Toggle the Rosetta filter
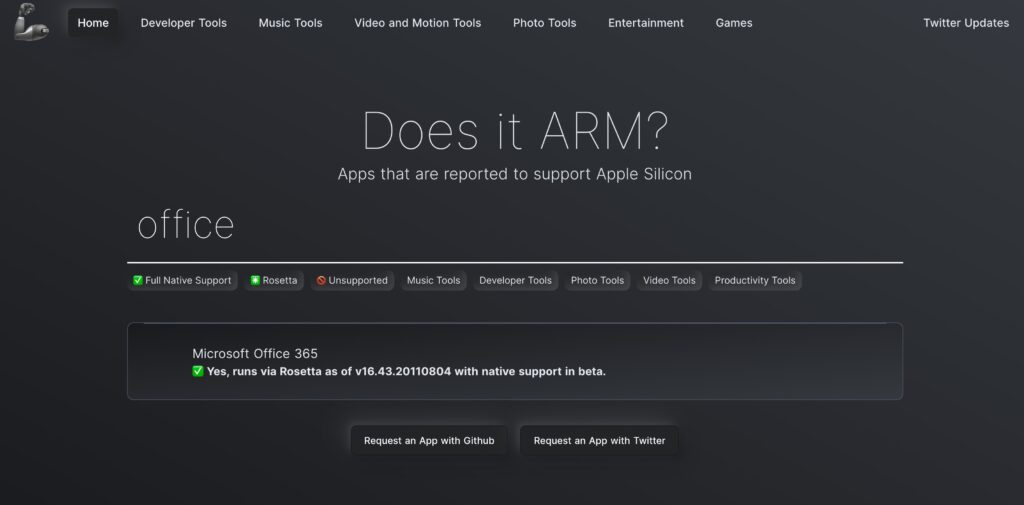The image size is (1024, 505). pyautogui.click(x=274, y=280)
